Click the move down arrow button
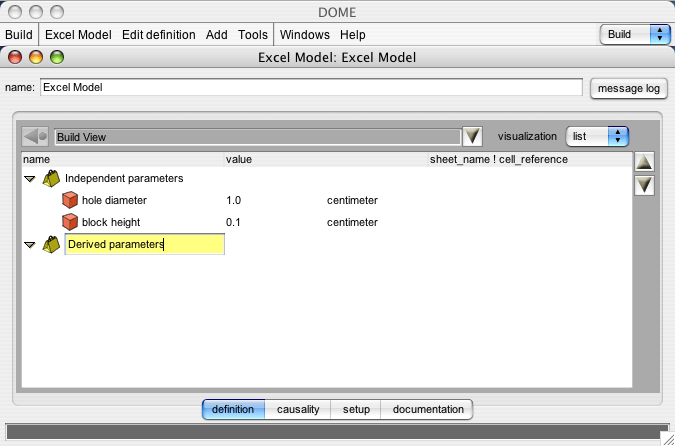 [644, 186]
